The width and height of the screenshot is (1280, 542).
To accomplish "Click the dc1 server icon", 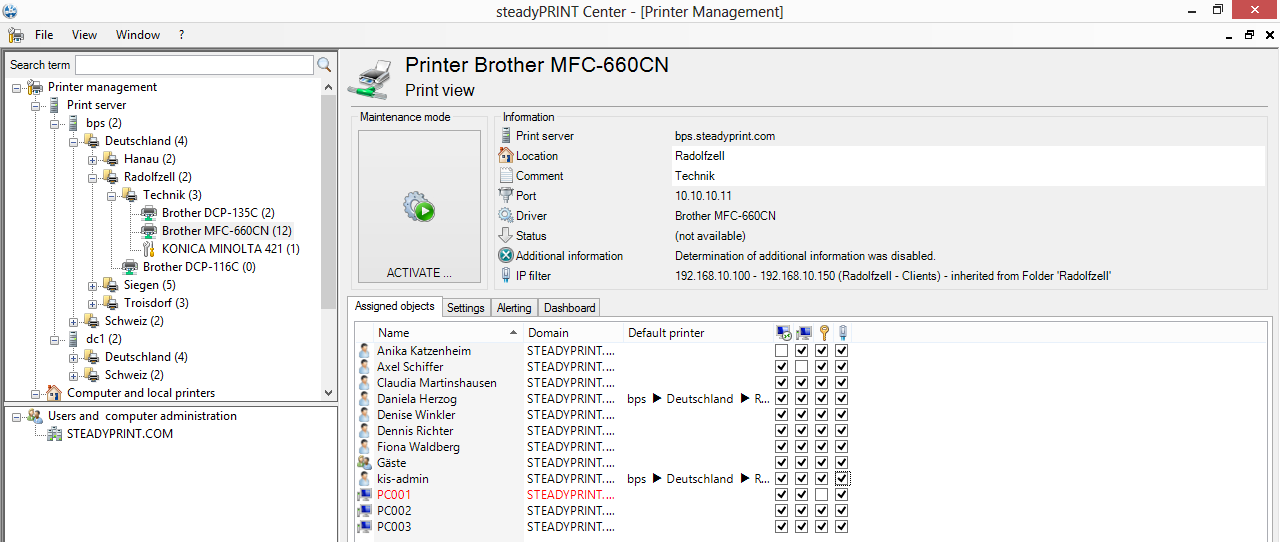I will pos(73,339).
